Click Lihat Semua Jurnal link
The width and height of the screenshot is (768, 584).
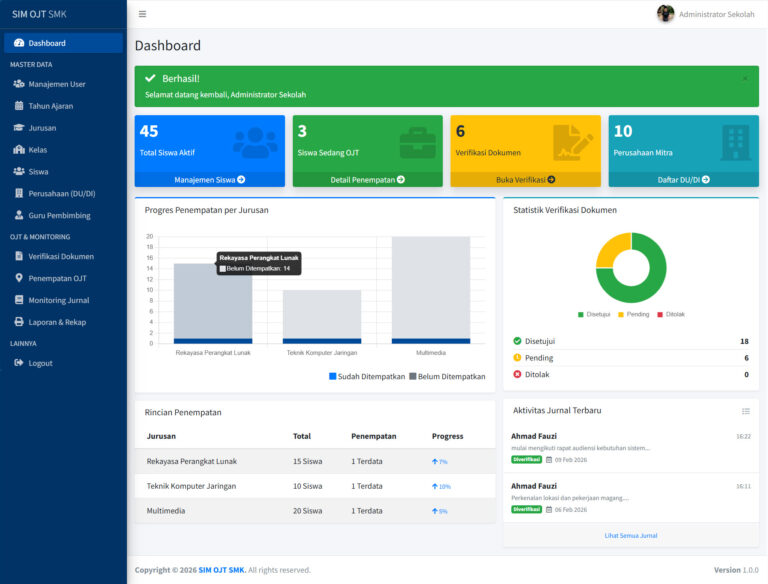pyautogui.click(x=630, y=535)
